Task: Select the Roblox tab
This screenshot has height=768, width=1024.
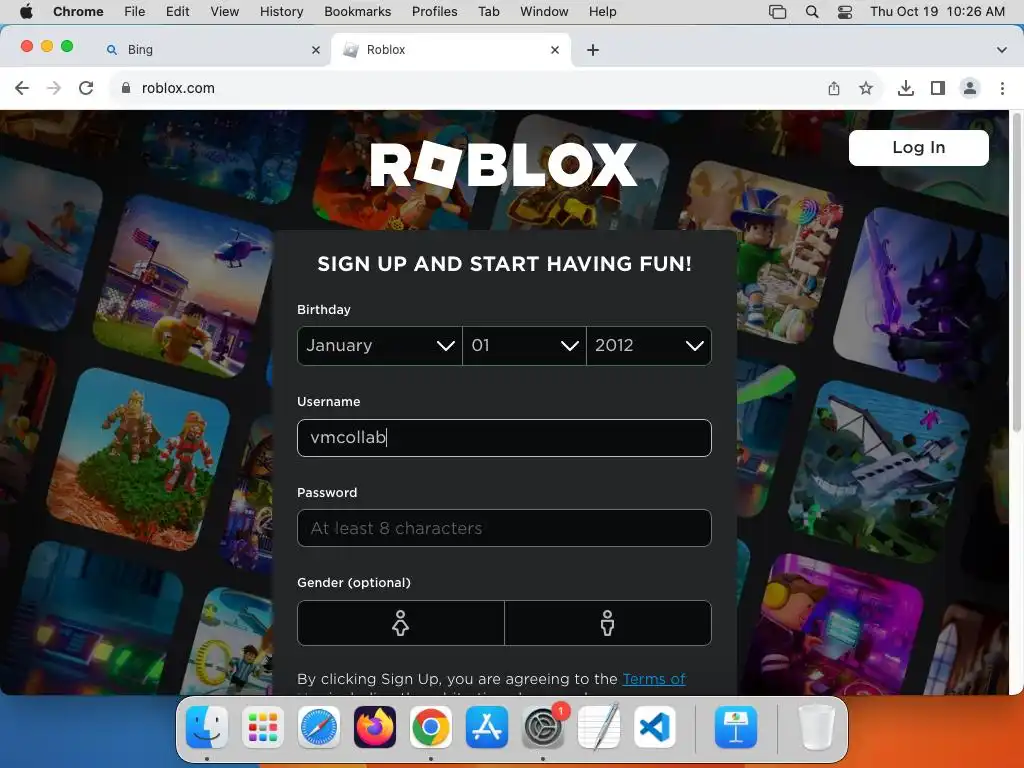Action: (452, 50)
